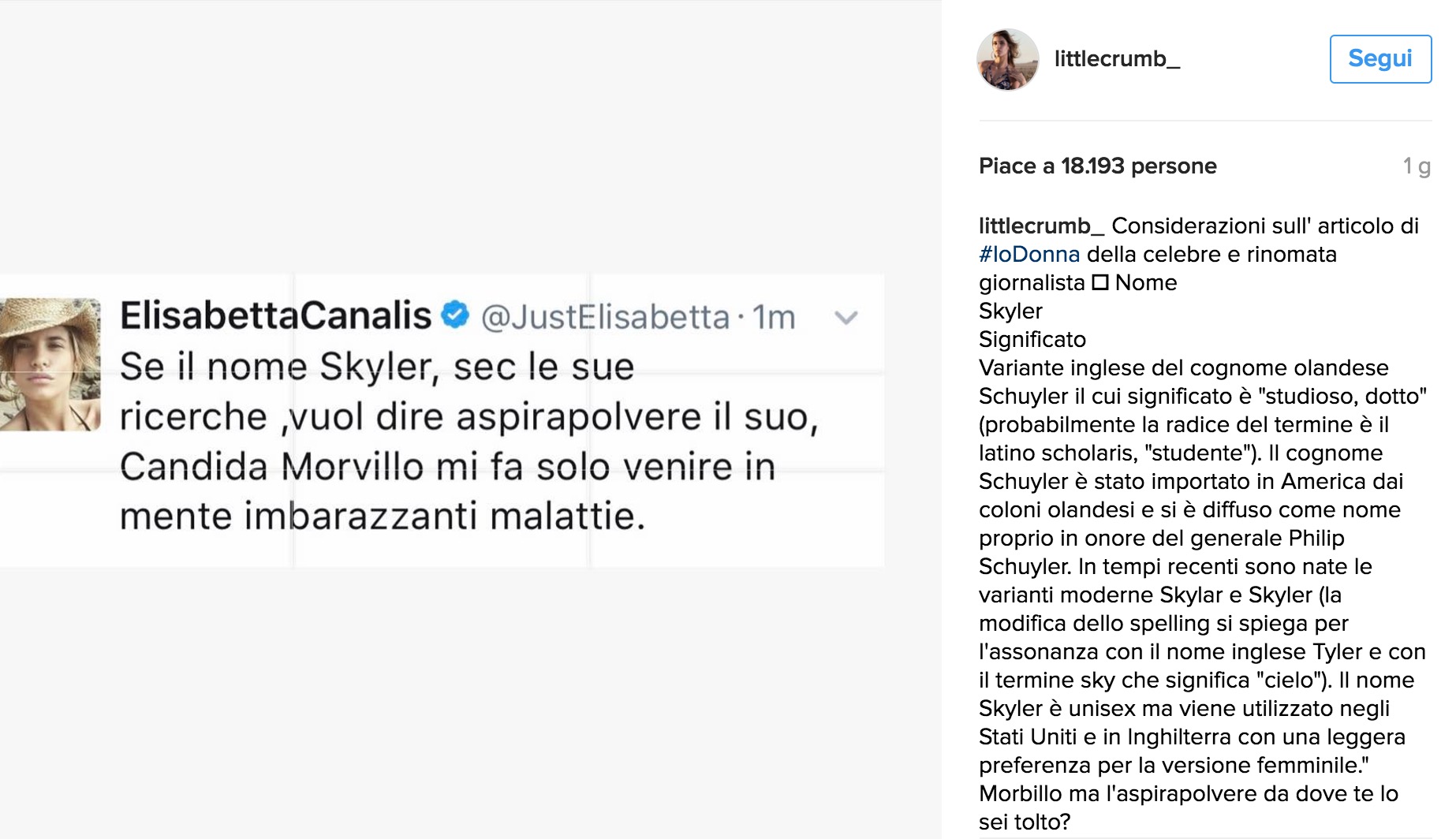Click the @JustElisabetta handle
Image resolution: width=1456 pixels, height=839 pixels.
[605, 318]
